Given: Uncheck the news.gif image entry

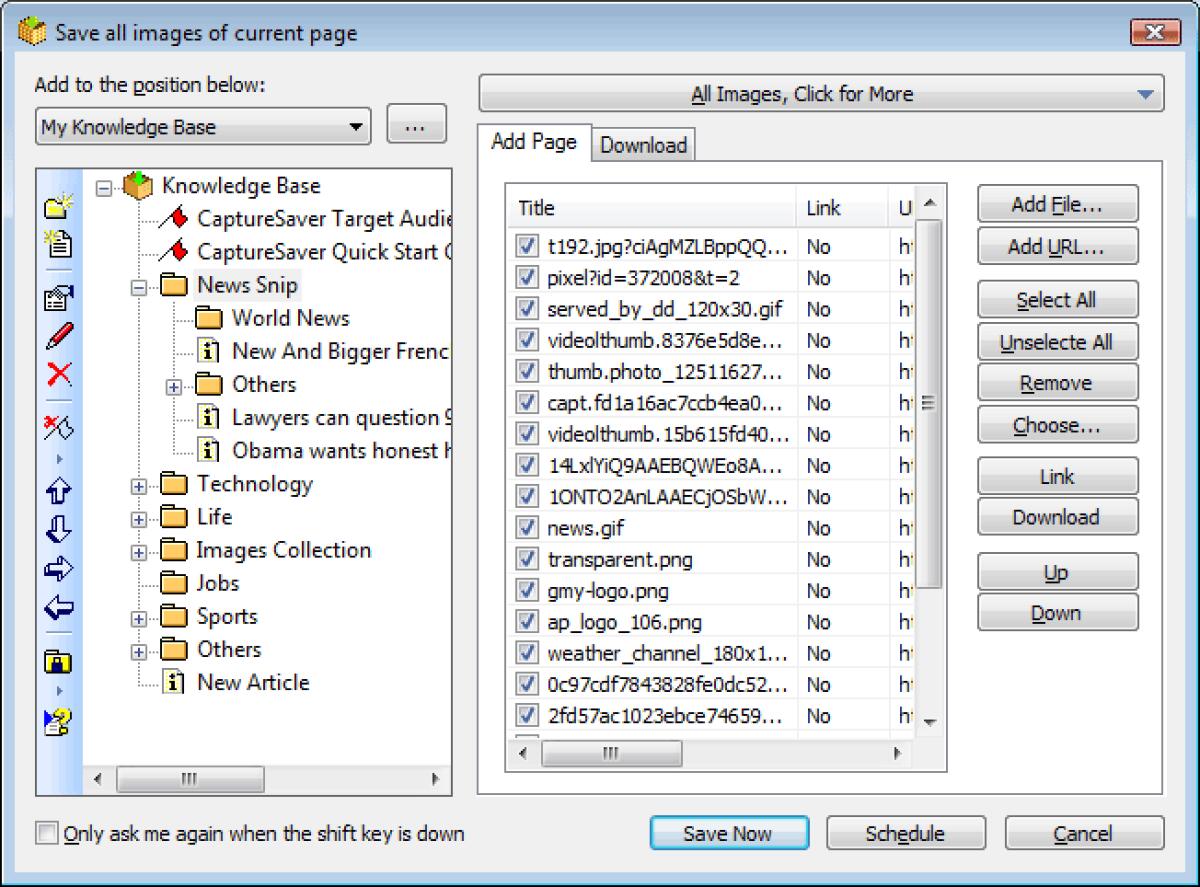Looking at the screenshot, I should (526, 528).
